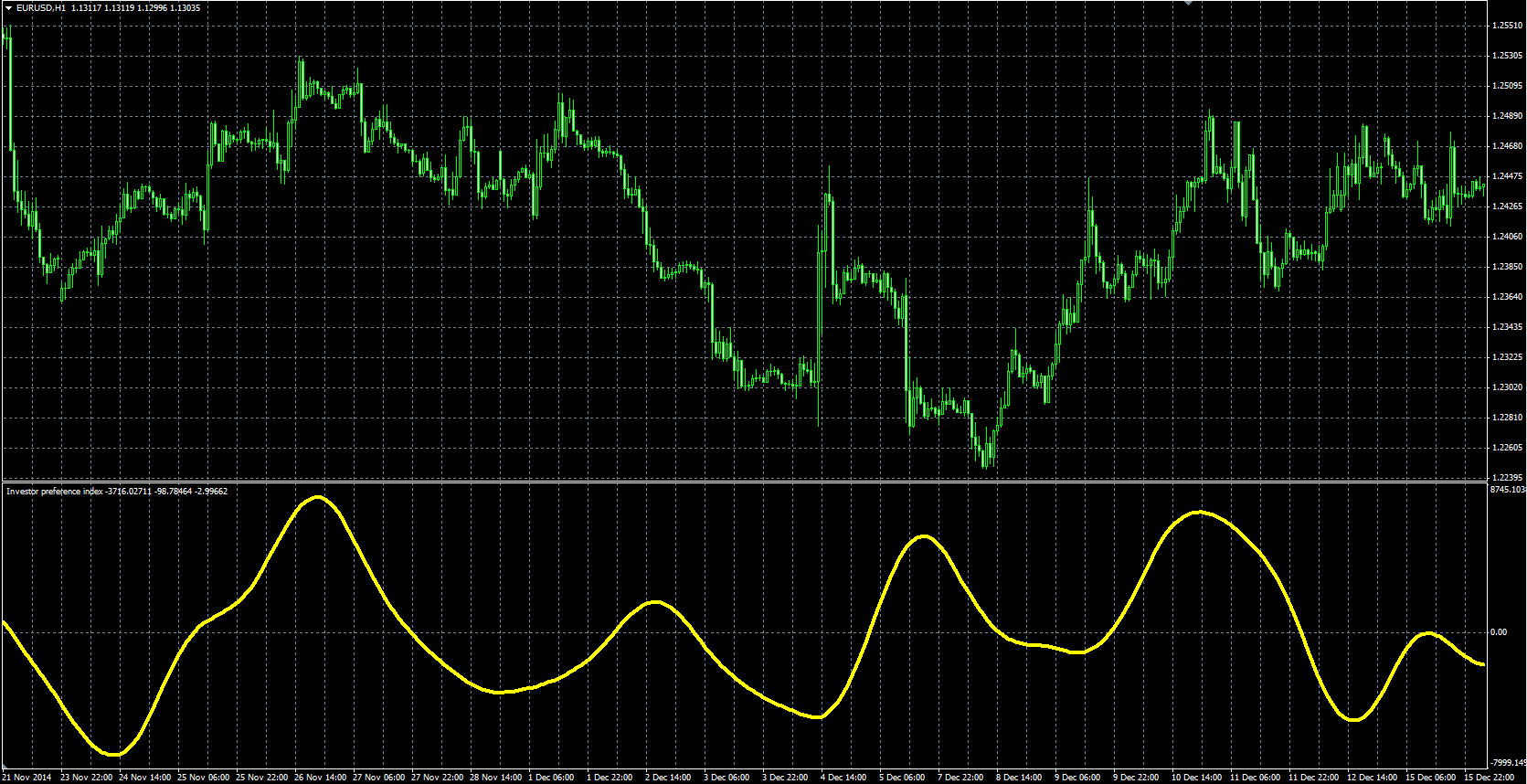The width and height of the screenshot is (1527, 784).
Task: Click the grey chart shift triangle marker
Action: 1189,4
